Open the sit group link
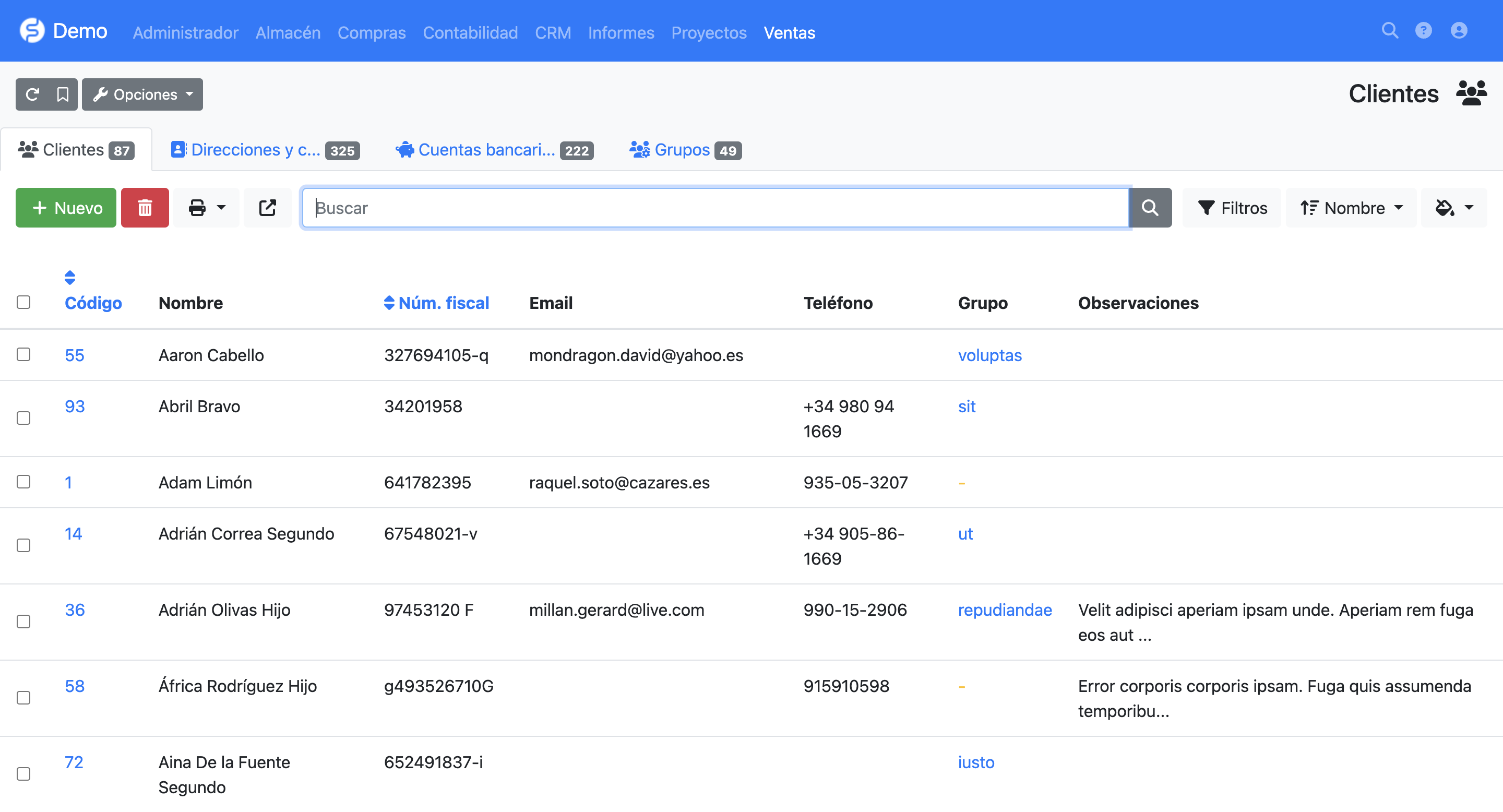 coord(967,407)
